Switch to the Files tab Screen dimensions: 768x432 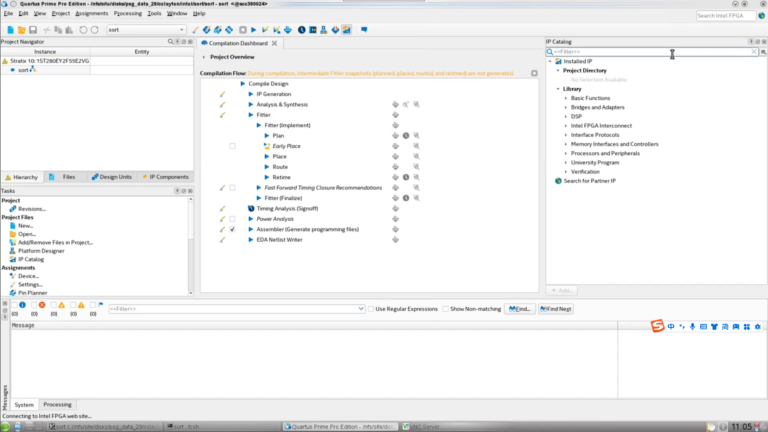click(x=63, y=177)
